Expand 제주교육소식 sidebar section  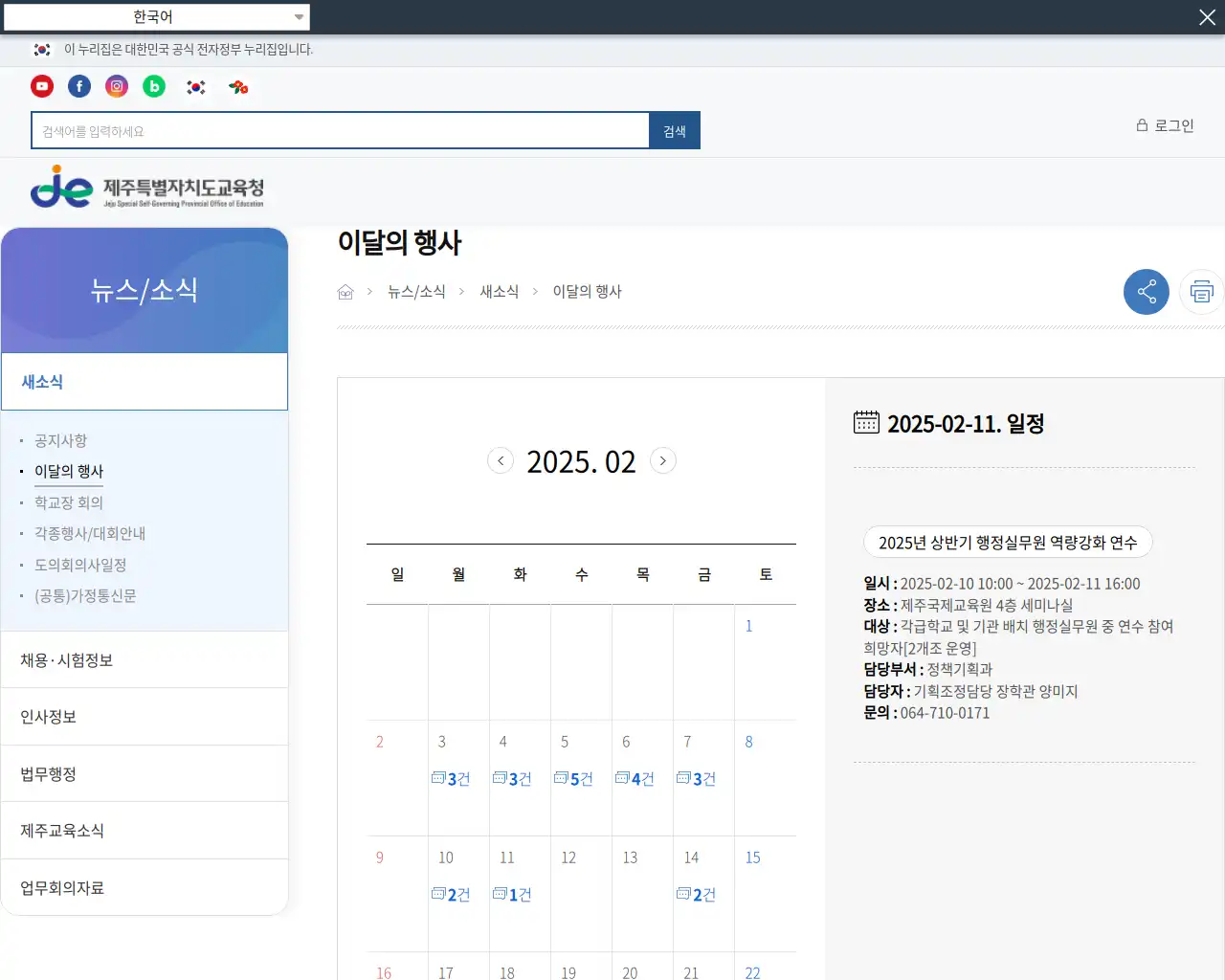coord(145,831)
